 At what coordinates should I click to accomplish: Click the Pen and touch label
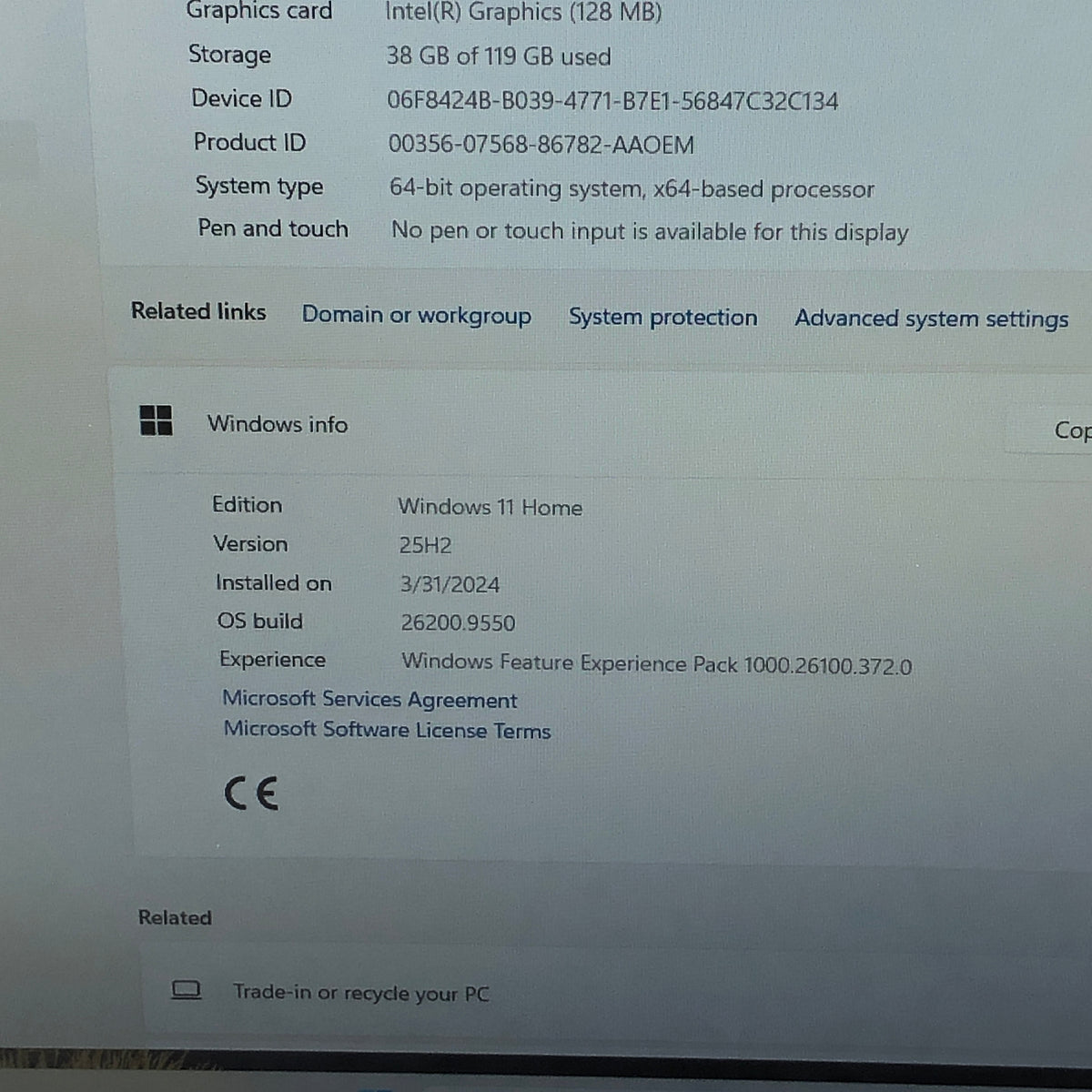tap(273, 228)
